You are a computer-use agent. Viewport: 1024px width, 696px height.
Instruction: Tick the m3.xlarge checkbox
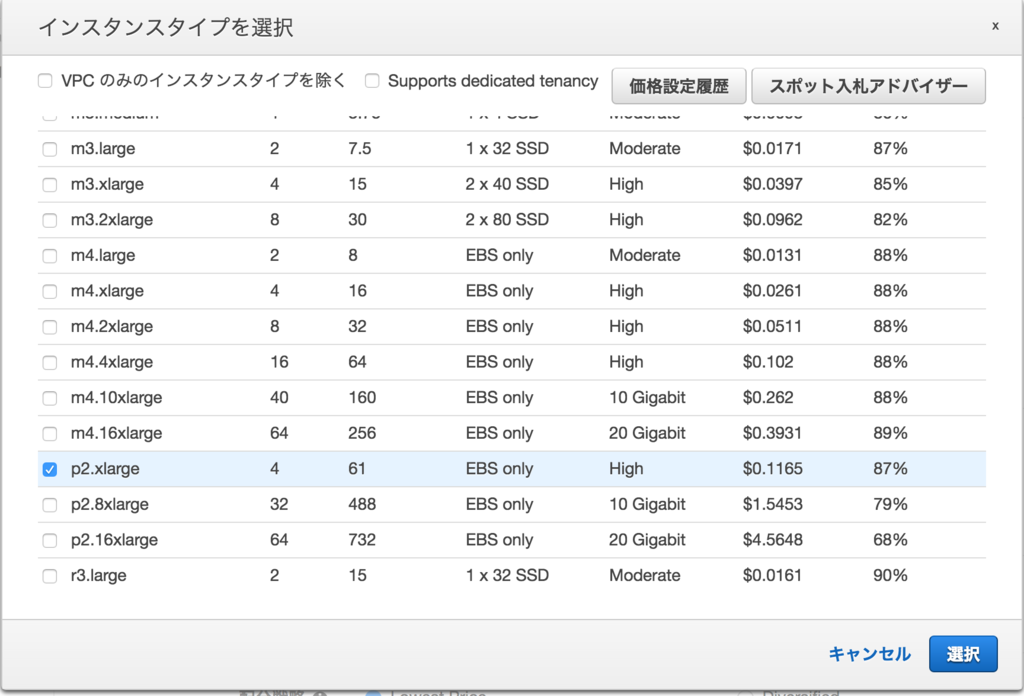(x=50, y=185)
